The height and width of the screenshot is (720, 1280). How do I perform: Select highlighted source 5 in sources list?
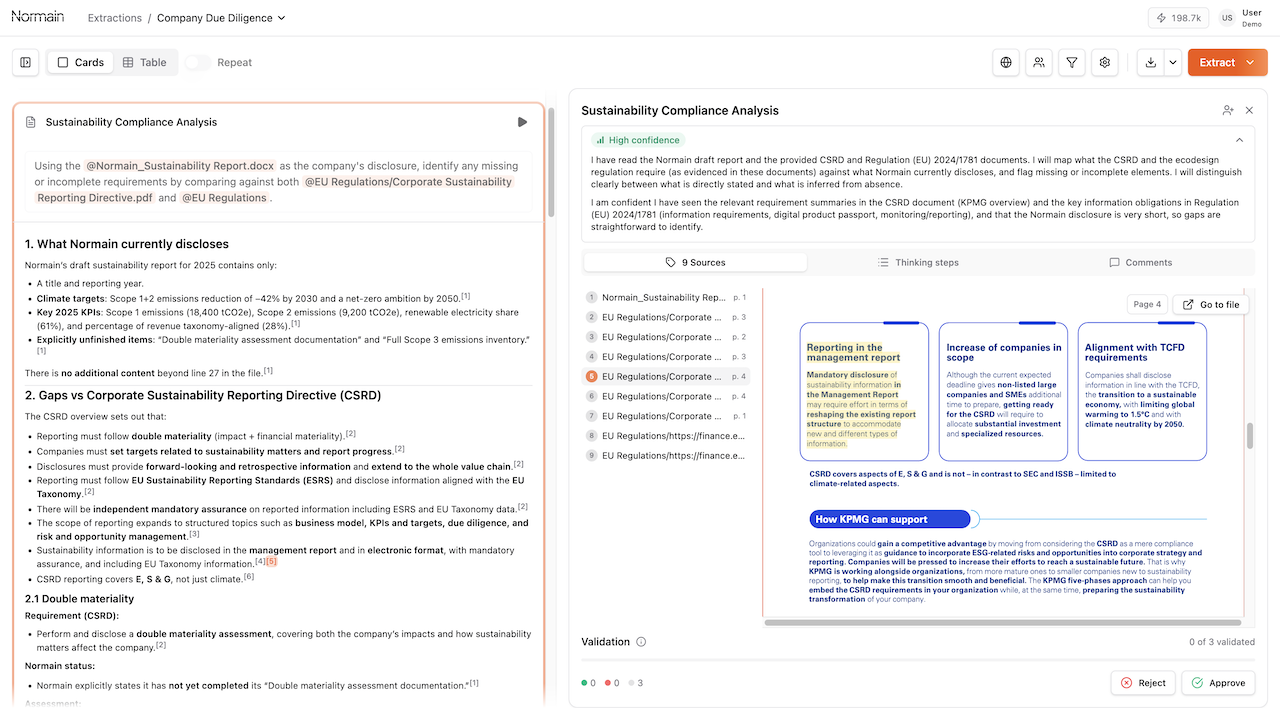[667, 376]
